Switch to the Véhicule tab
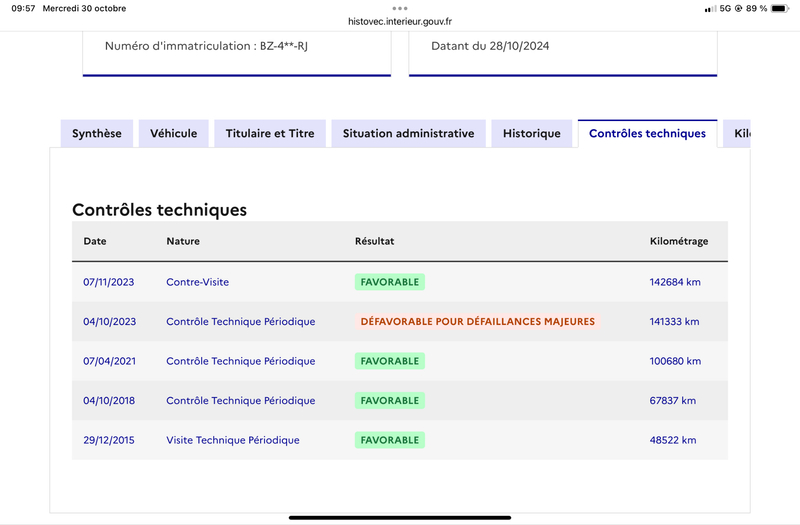Viewport: 800px width, 525px height. point(173,134)
